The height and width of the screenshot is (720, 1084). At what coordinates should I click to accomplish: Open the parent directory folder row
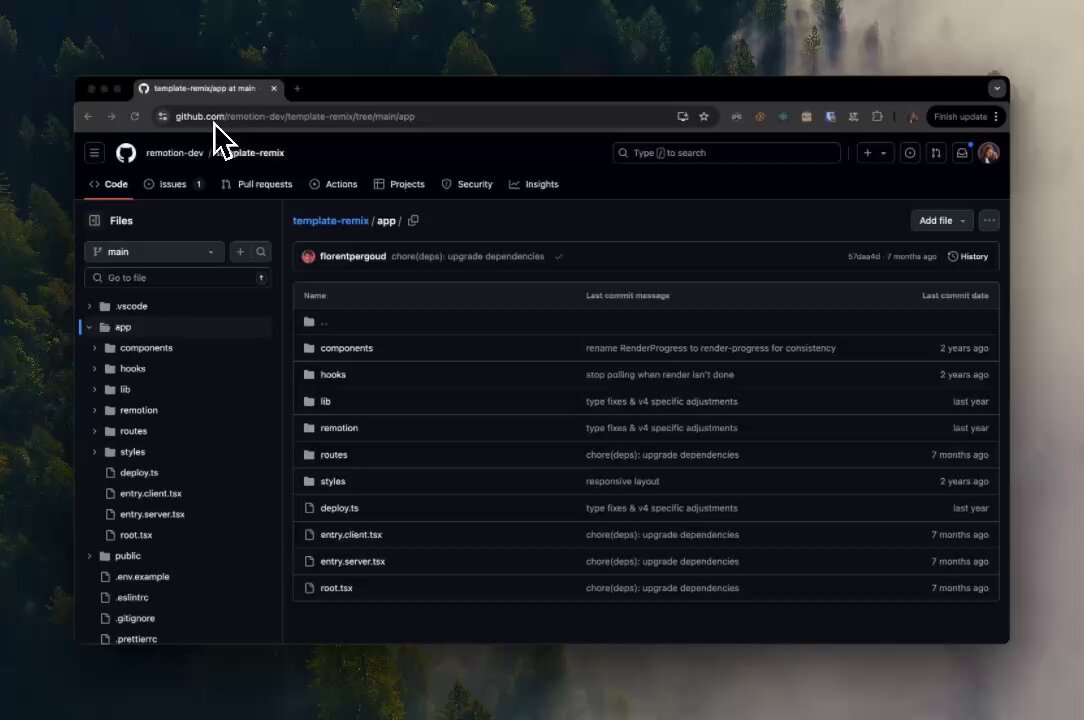646,322
